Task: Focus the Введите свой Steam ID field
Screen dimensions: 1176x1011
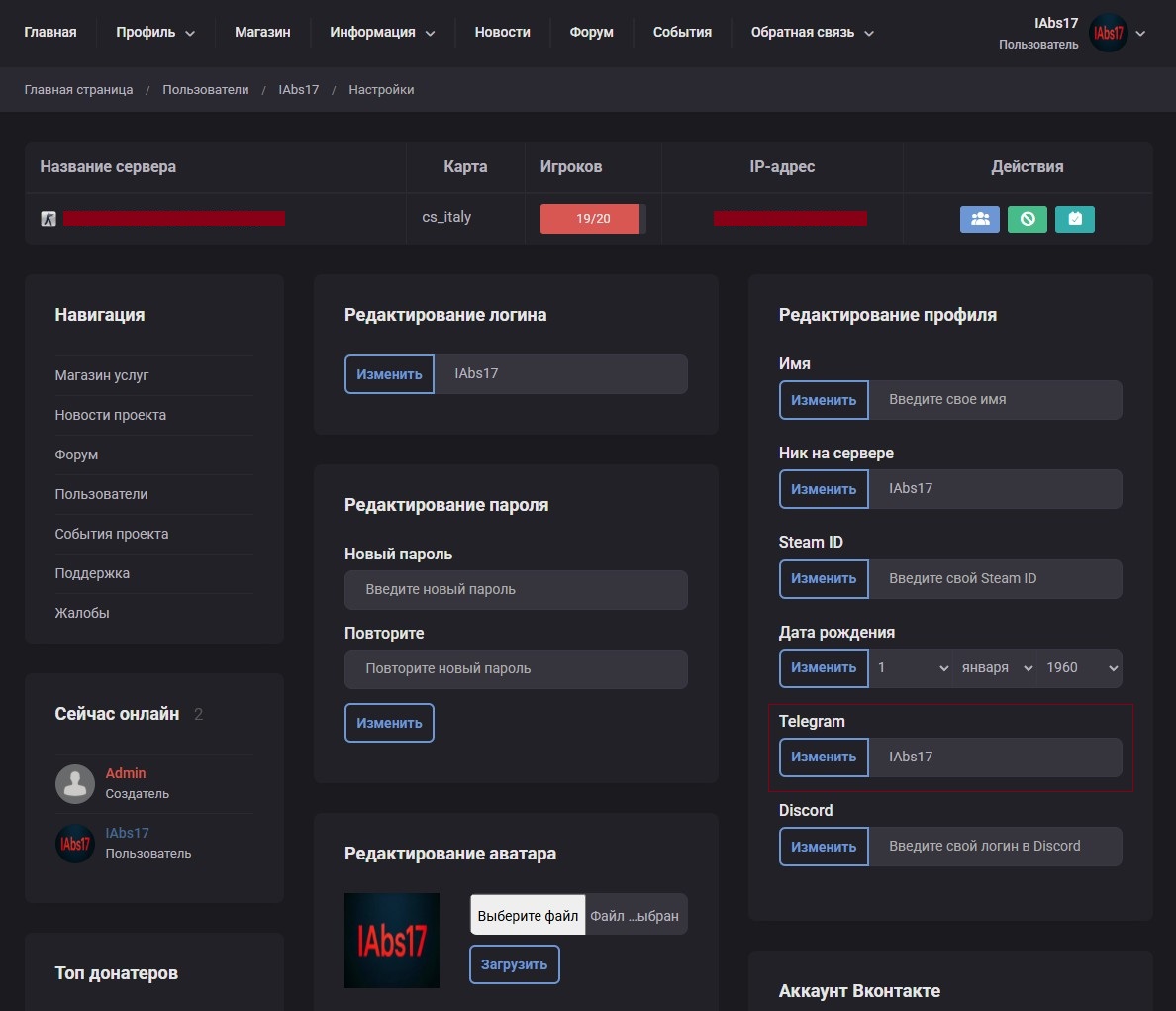Action: coord(995,579)
